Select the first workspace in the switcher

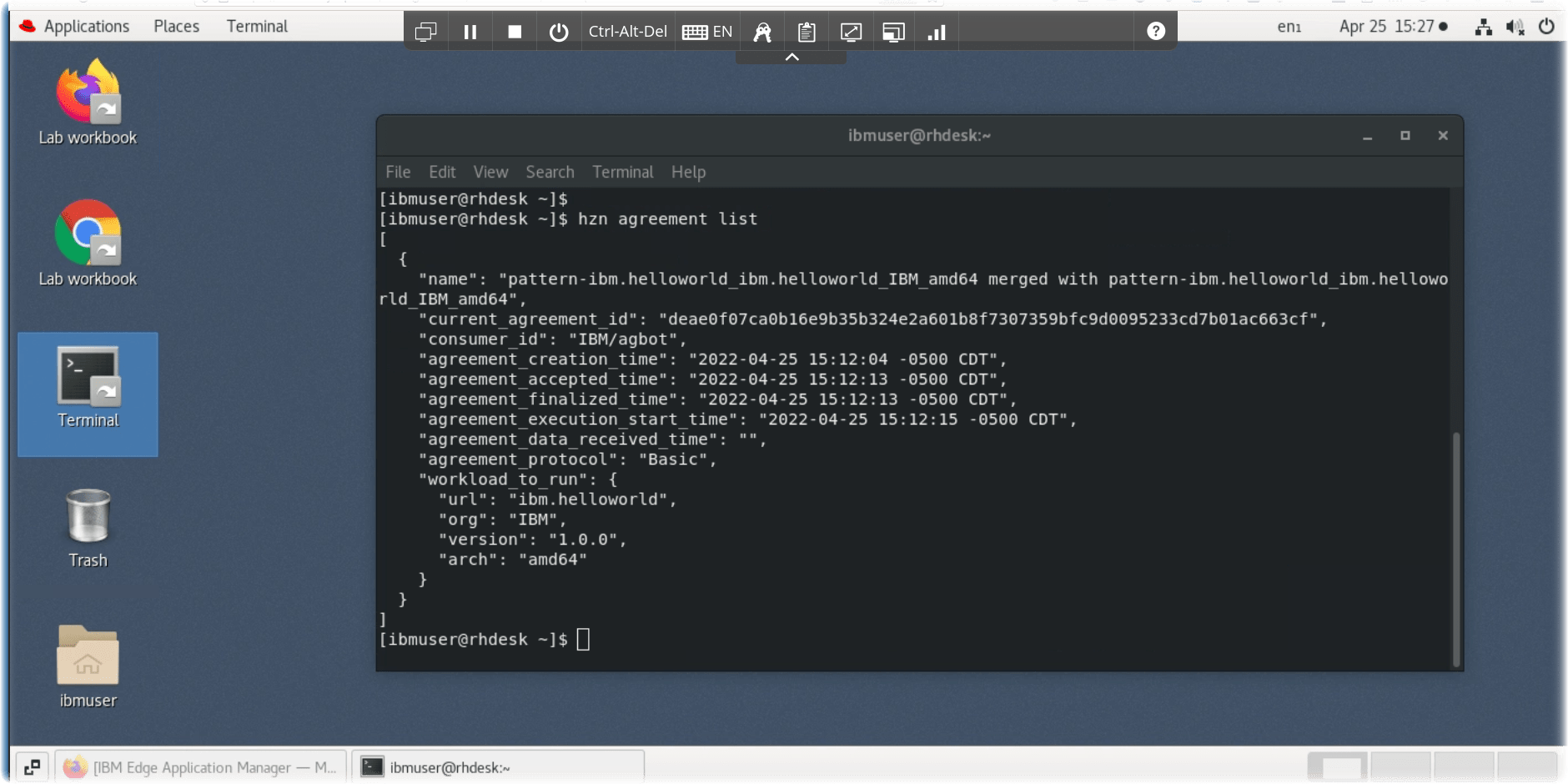[1338, 766]
